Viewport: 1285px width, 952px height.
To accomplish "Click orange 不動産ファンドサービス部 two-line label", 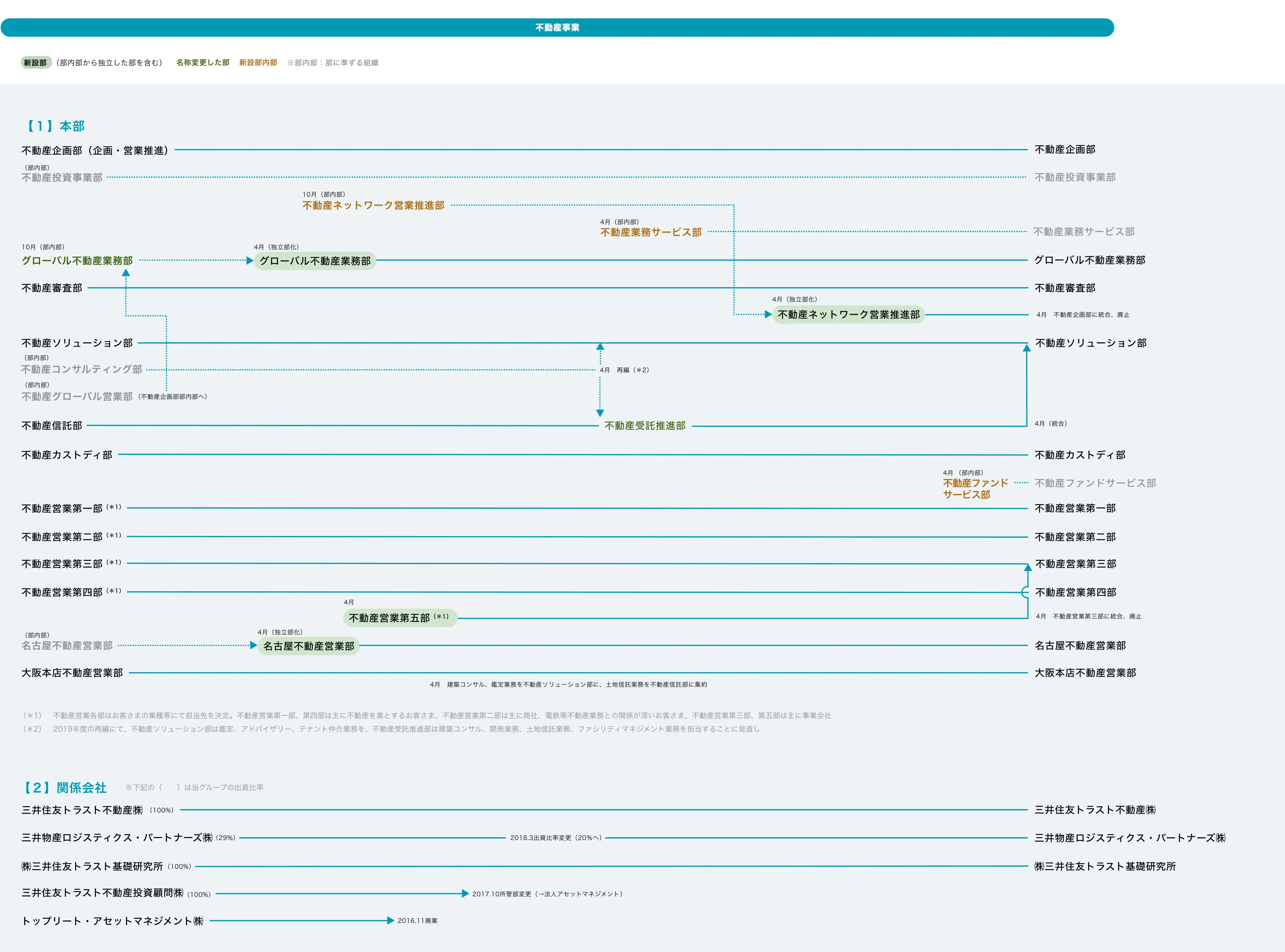I will tap(976, 489).
